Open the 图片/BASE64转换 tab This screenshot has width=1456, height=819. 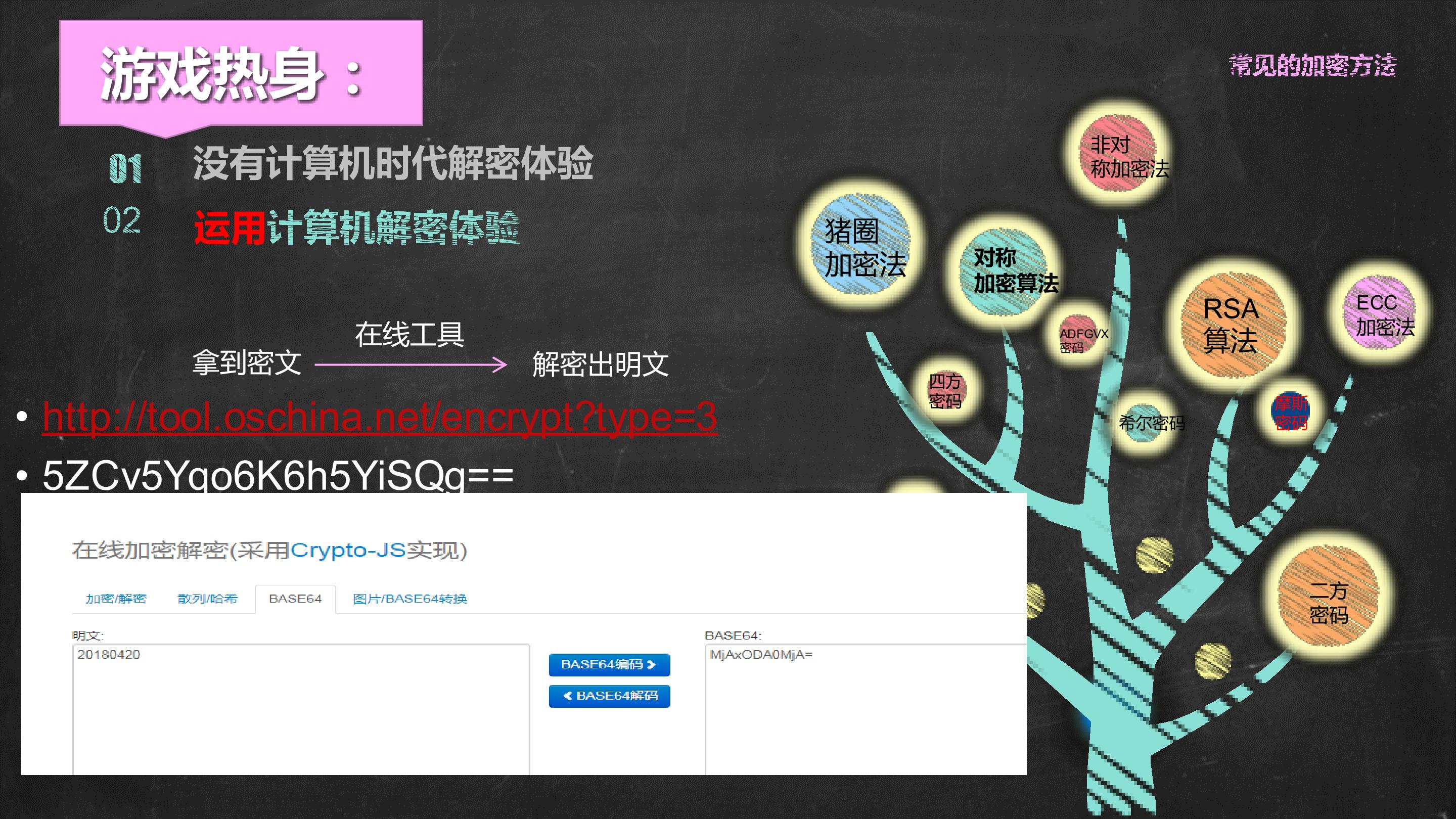pos(410,599)
